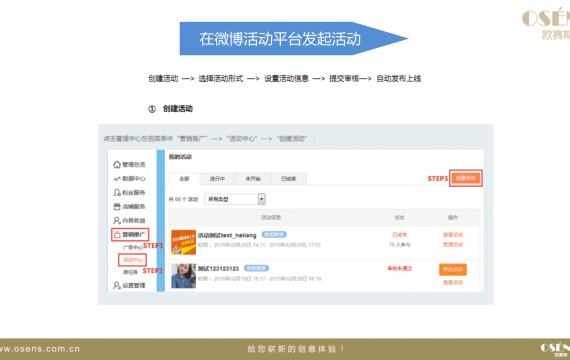Click the 16 人参与 text
The width and height of the screenshot is (570, 360).
click(400, 245)
